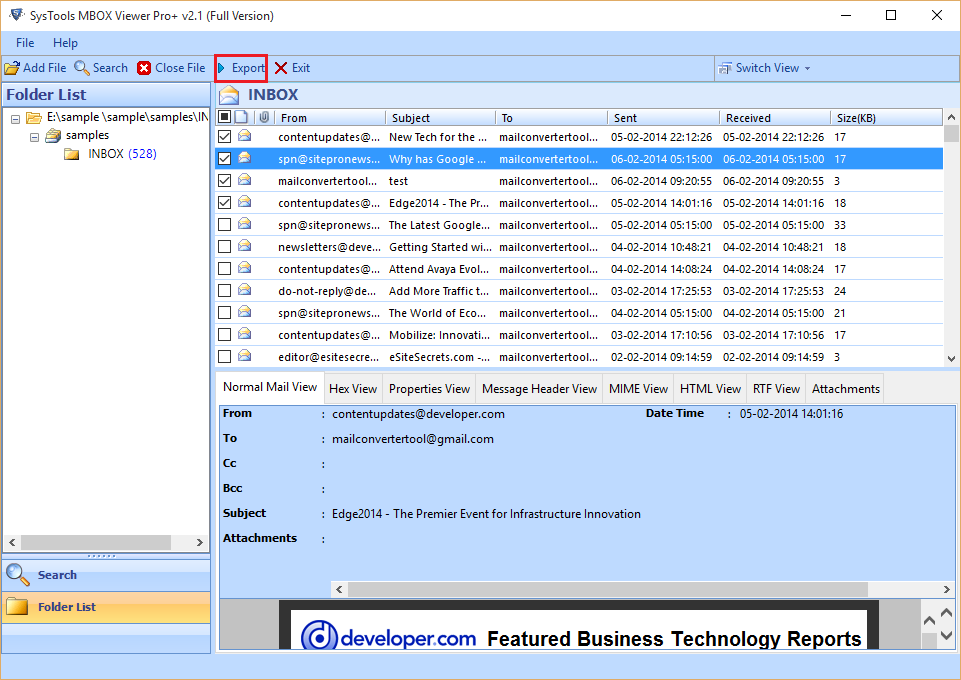This screenshot has width=961, height=680.
Task: Open the Folder List pane in sidebar
Action: click(107, 607)
